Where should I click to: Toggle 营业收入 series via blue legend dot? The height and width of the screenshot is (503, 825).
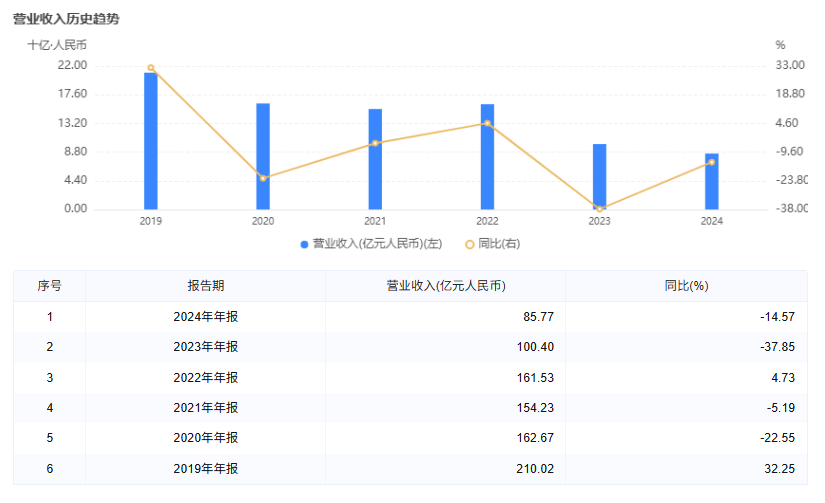(x=304, y=245)
